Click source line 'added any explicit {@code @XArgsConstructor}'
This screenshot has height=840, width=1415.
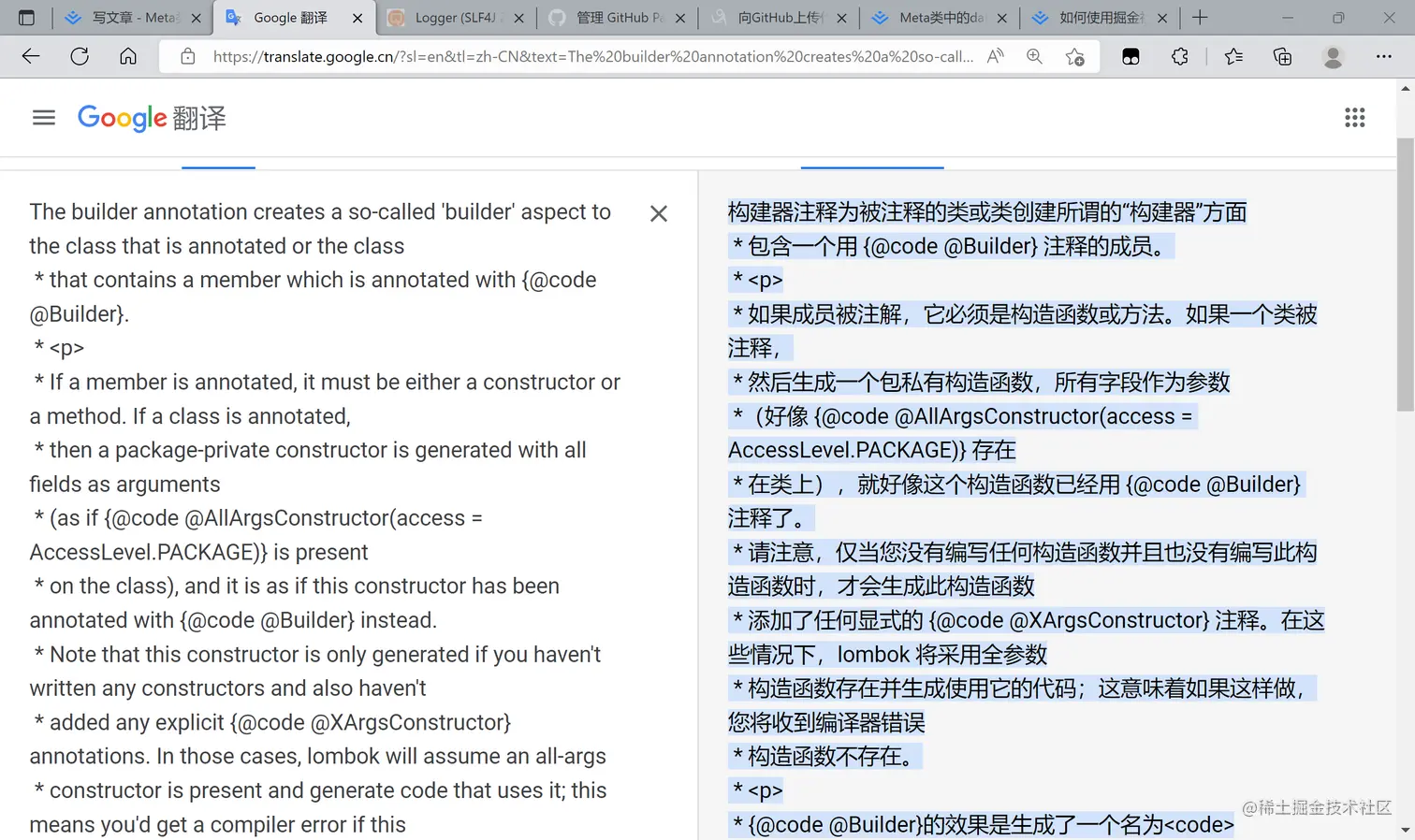[280, 722]
